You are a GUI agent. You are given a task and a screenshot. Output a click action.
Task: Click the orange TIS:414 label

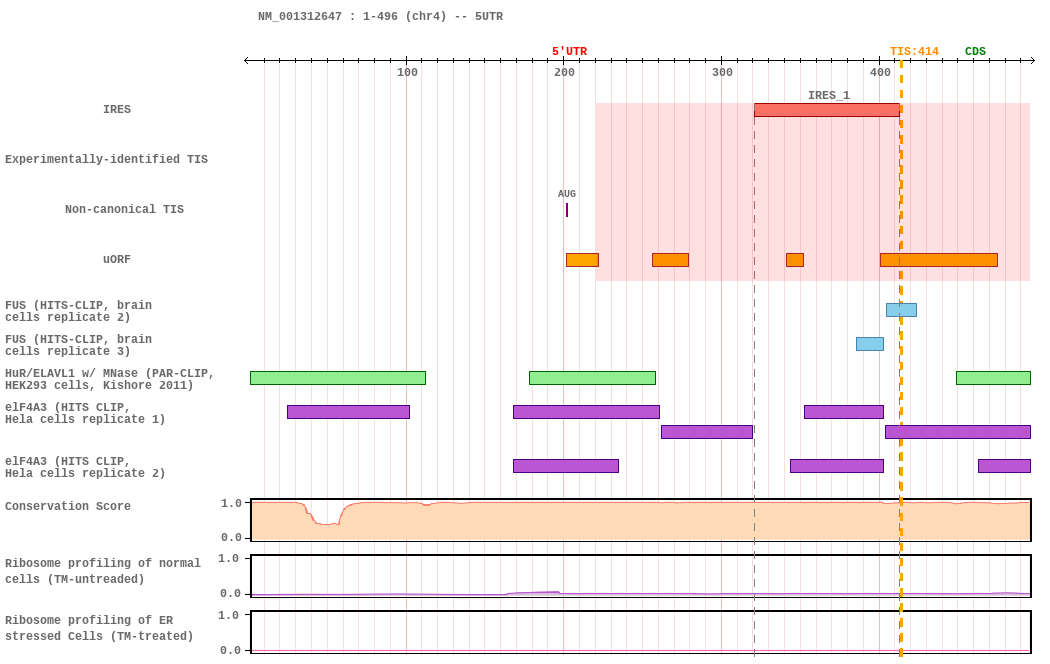(x=914, y=52)
